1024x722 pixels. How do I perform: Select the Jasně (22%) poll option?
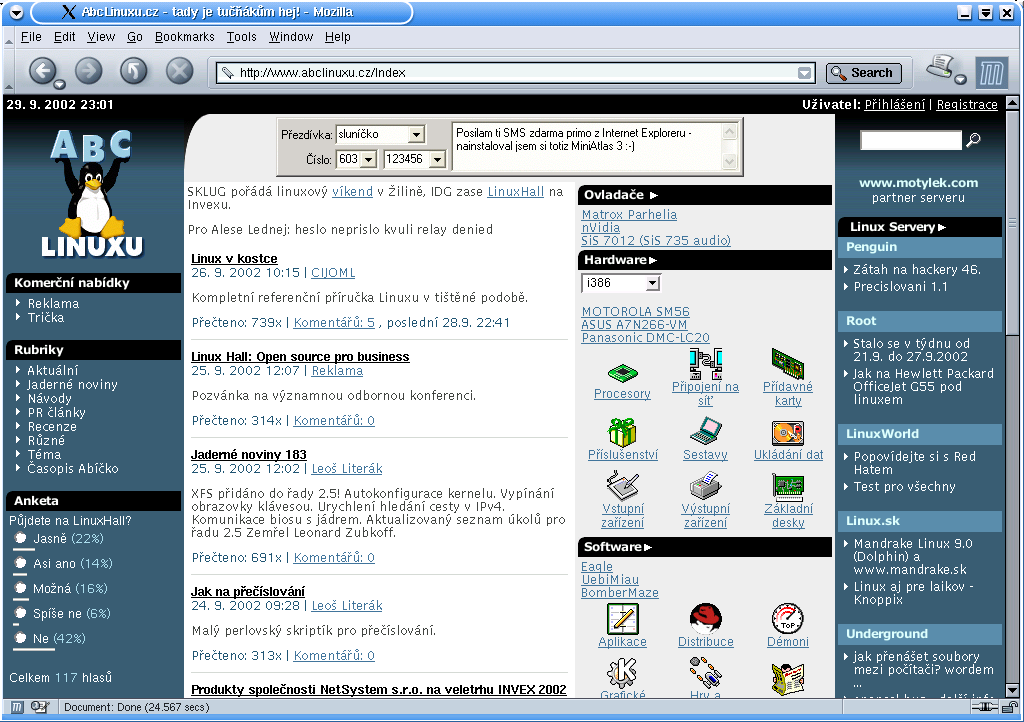pyautogui.click(x=20, y=538)
